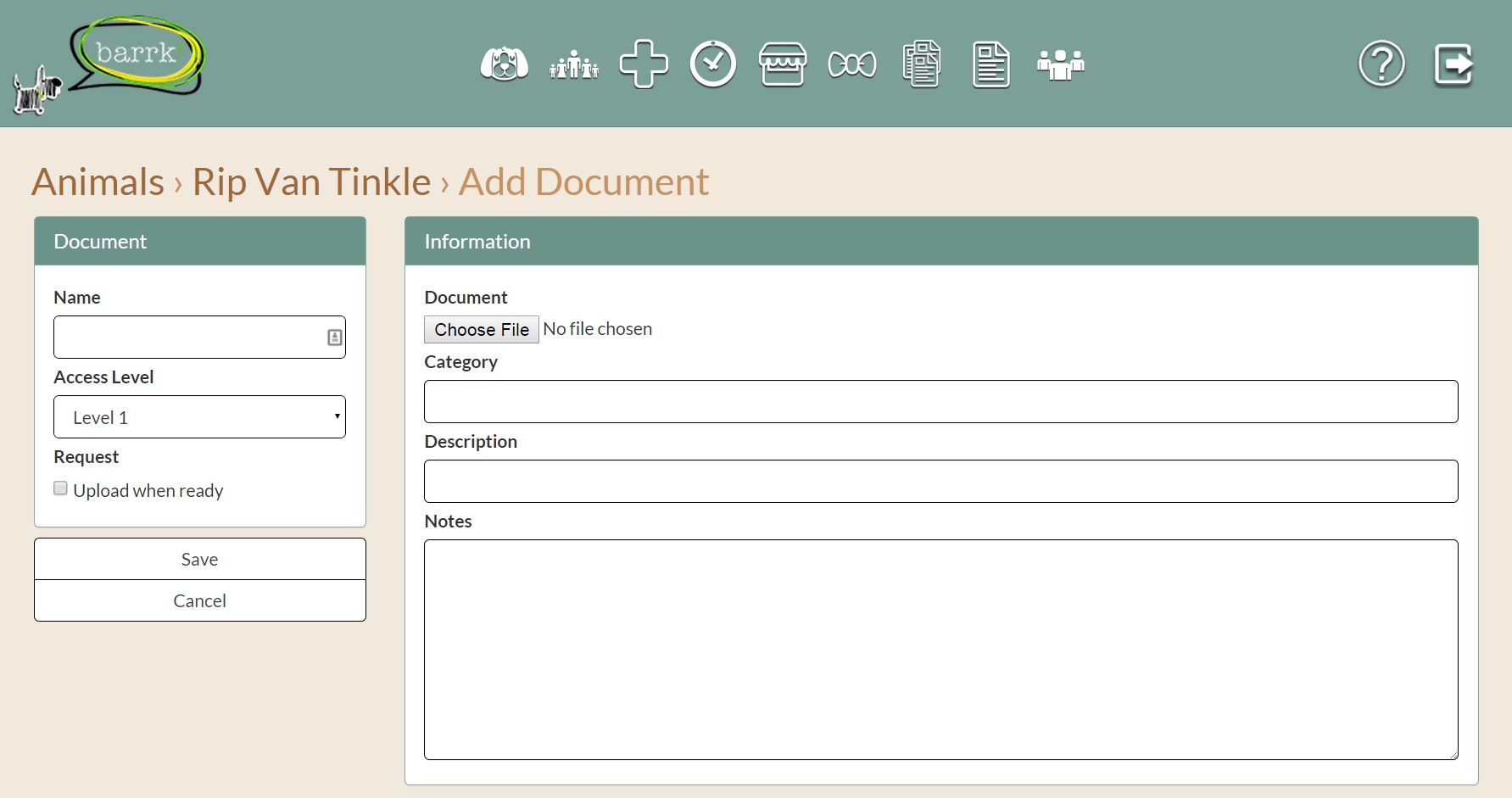Open the users group icon
1512x798 pixels.
(1061, 64)
